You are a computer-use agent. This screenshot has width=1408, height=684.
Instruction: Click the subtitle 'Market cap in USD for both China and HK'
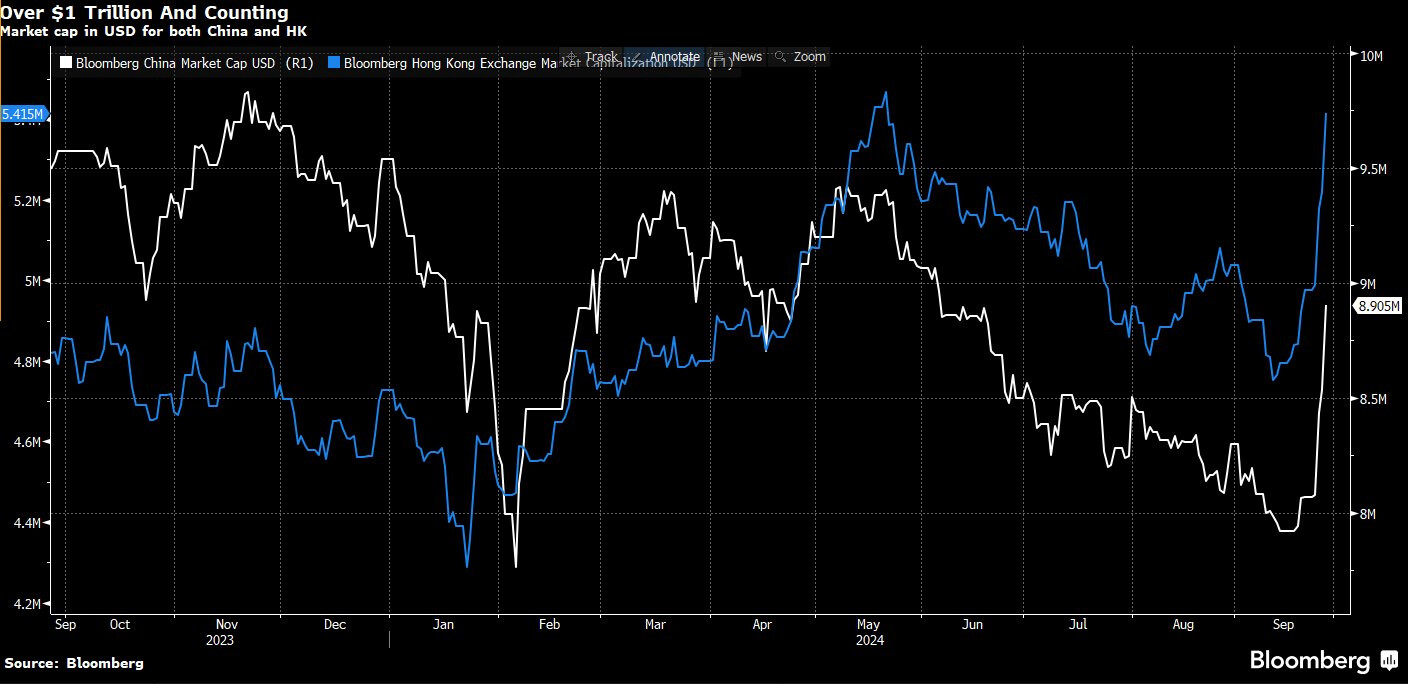click(x=153, y=31)
